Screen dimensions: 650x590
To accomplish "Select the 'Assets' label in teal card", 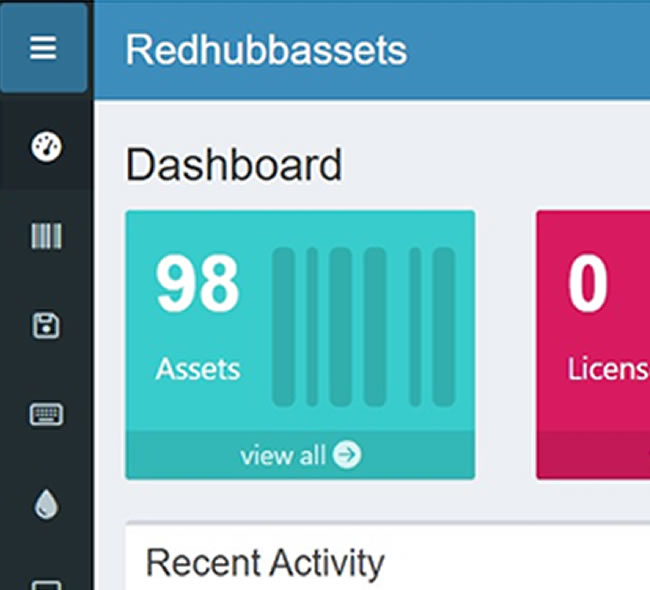I will coord(197,369).
